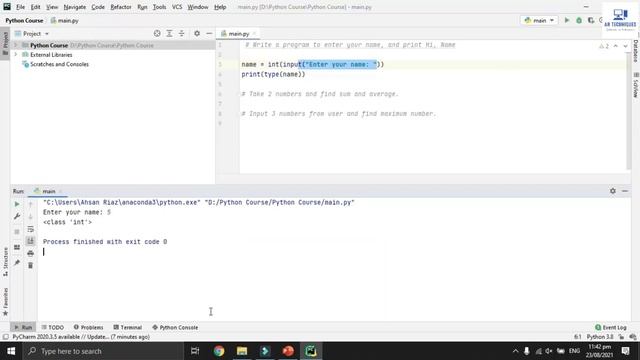Screen dimensions: 640x360
Task: Expand the Python Course project folder
Action: click(16, 45)
